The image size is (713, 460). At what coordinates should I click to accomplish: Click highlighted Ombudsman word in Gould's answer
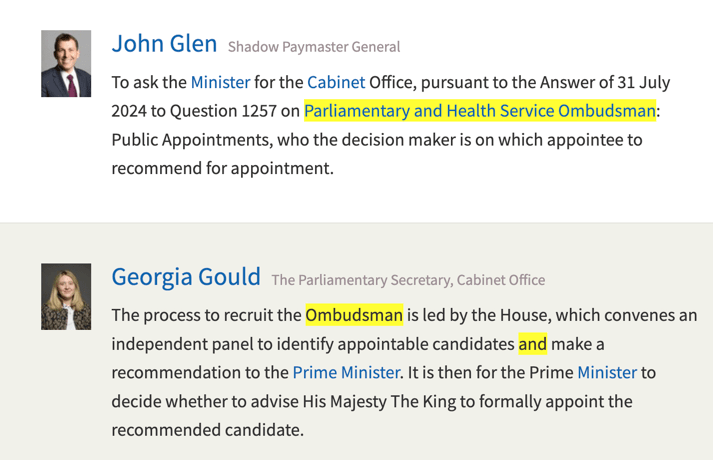[x=354, y=315]
